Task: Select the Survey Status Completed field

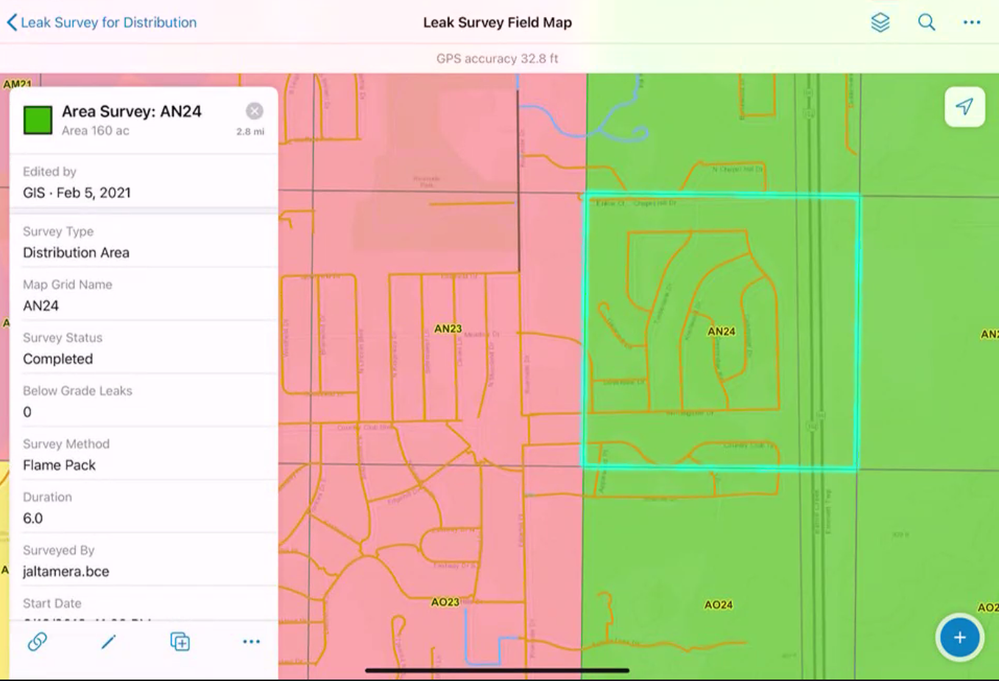Action: (144, 348)
